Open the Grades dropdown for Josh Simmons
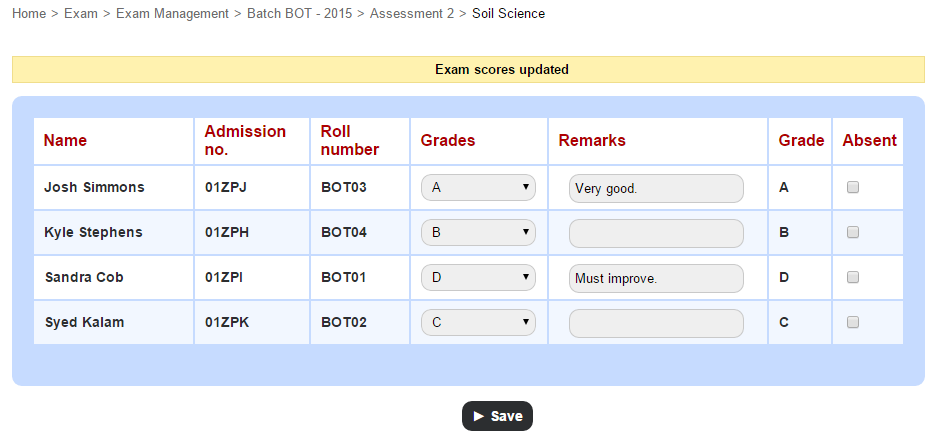 (x=478, y=188)
